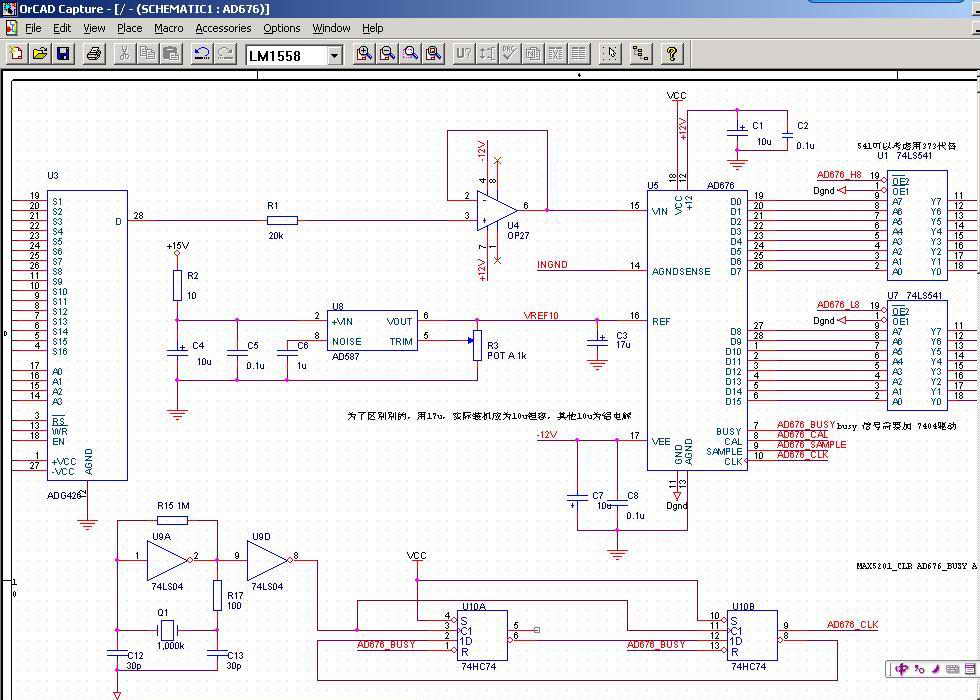This screenshot has height=700, width=980.
Task: Open the Project Manager tree icon
Action: coord(641,54)
